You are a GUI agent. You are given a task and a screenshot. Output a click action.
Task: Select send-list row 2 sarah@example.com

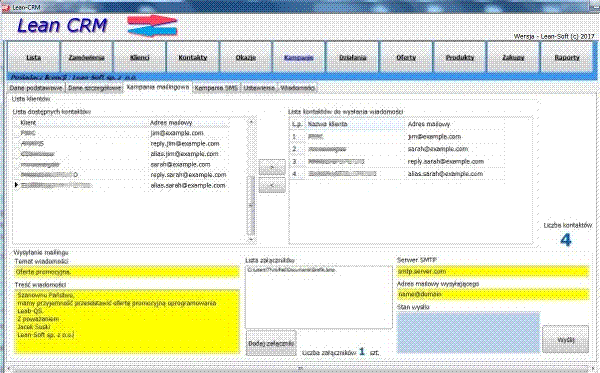397,149
